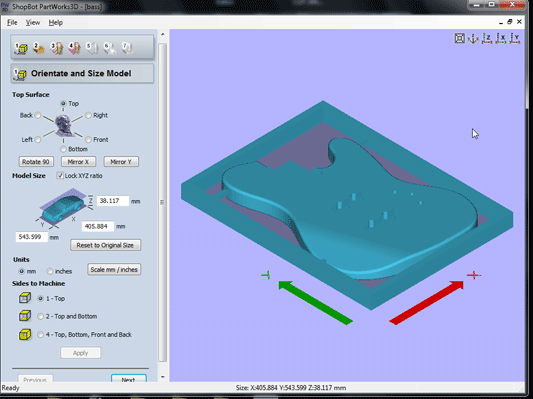The image size is (533, 399).
Task: View the model along the X axis
Action: [x=501, y=38]
